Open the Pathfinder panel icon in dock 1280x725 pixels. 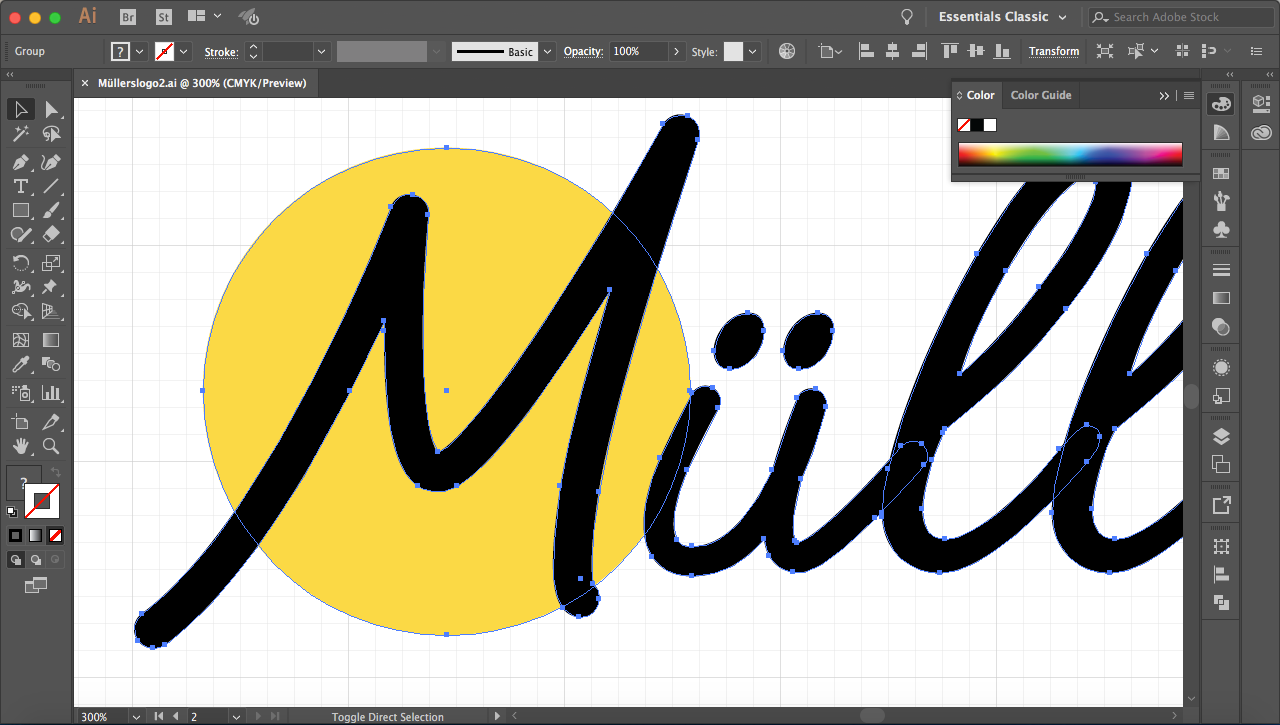(1221, 603)
